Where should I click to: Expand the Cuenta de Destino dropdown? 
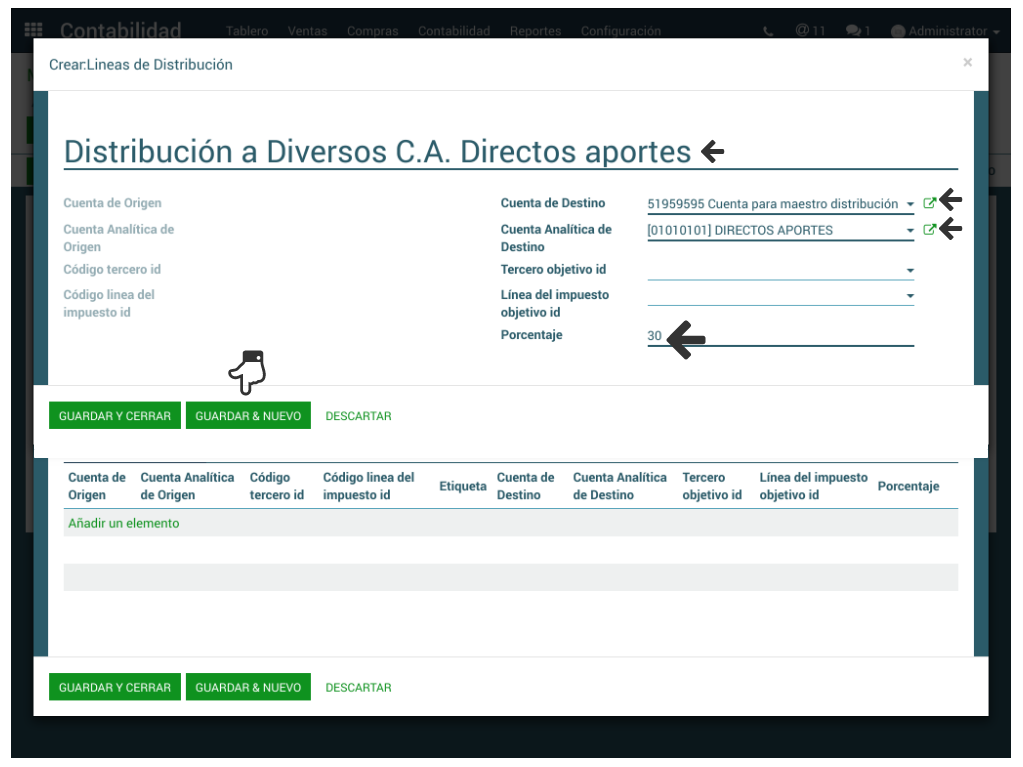[910, 204]
